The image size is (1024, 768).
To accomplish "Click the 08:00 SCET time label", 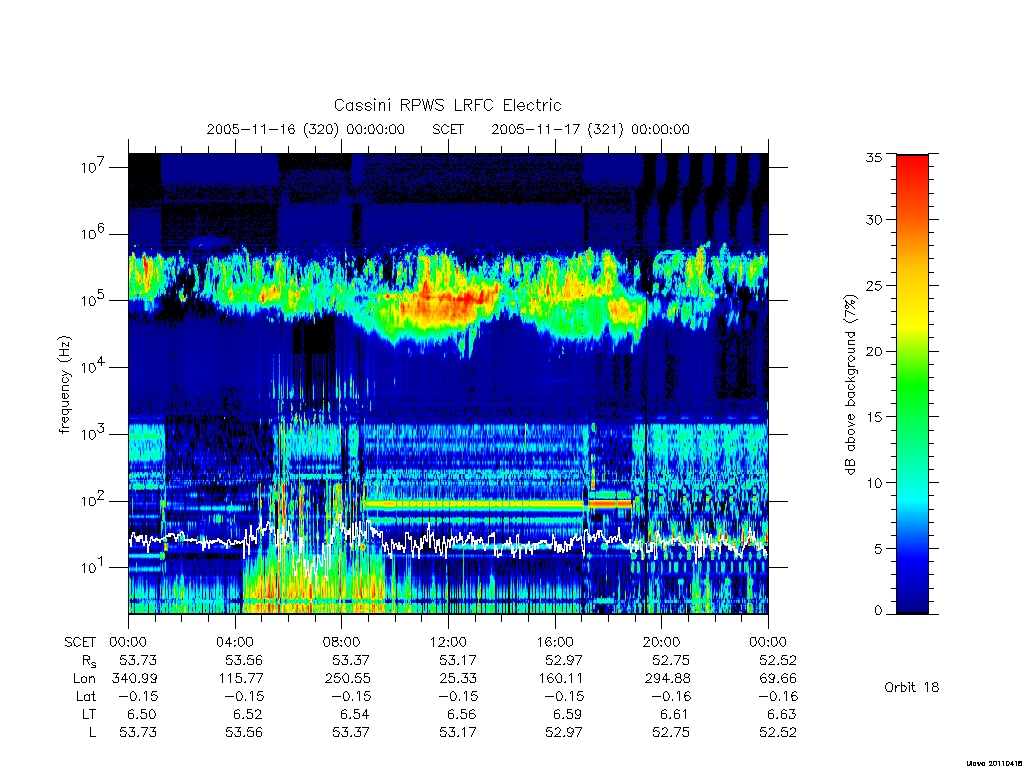I will point(342,642).
